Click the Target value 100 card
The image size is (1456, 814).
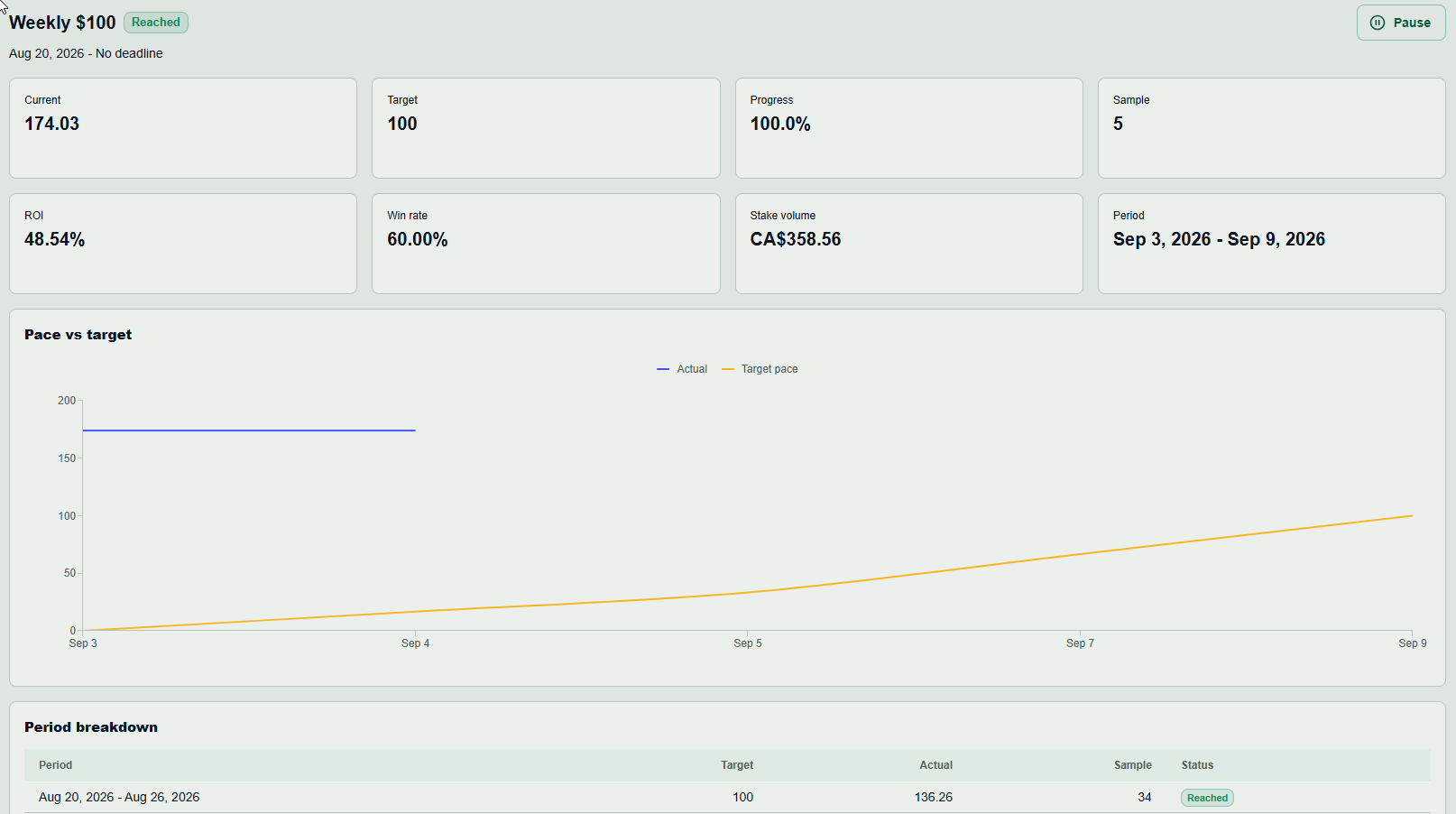[x=546, y=128]
